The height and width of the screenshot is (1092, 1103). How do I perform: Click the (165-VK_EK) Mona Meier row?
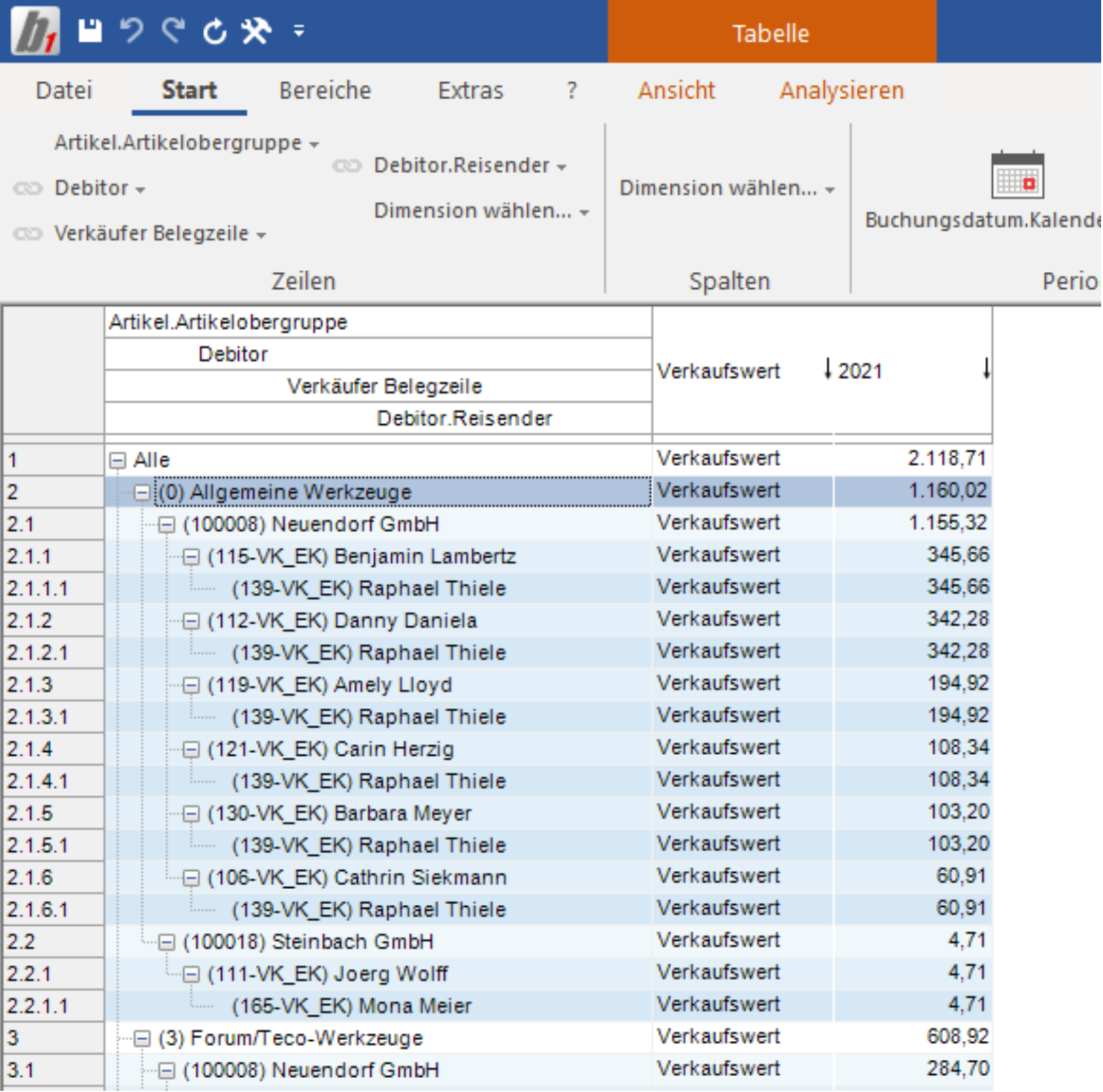click(x=378, y=1007)
